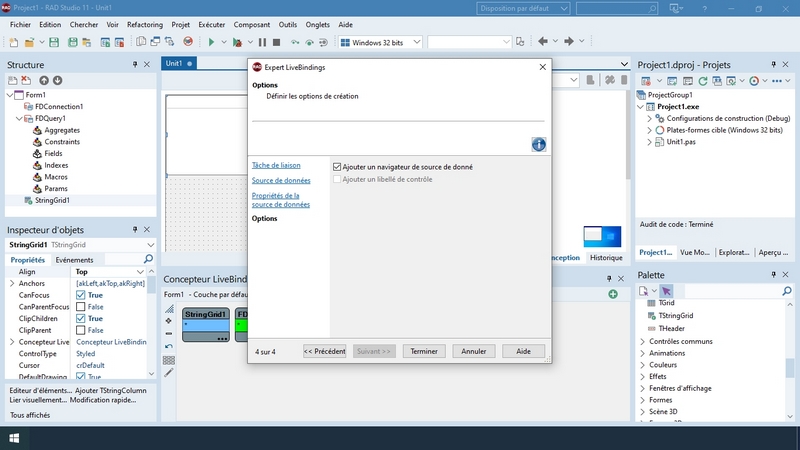
Task: Click the move-down arrow in Structure panel
Action: click(x=57, y=81)
